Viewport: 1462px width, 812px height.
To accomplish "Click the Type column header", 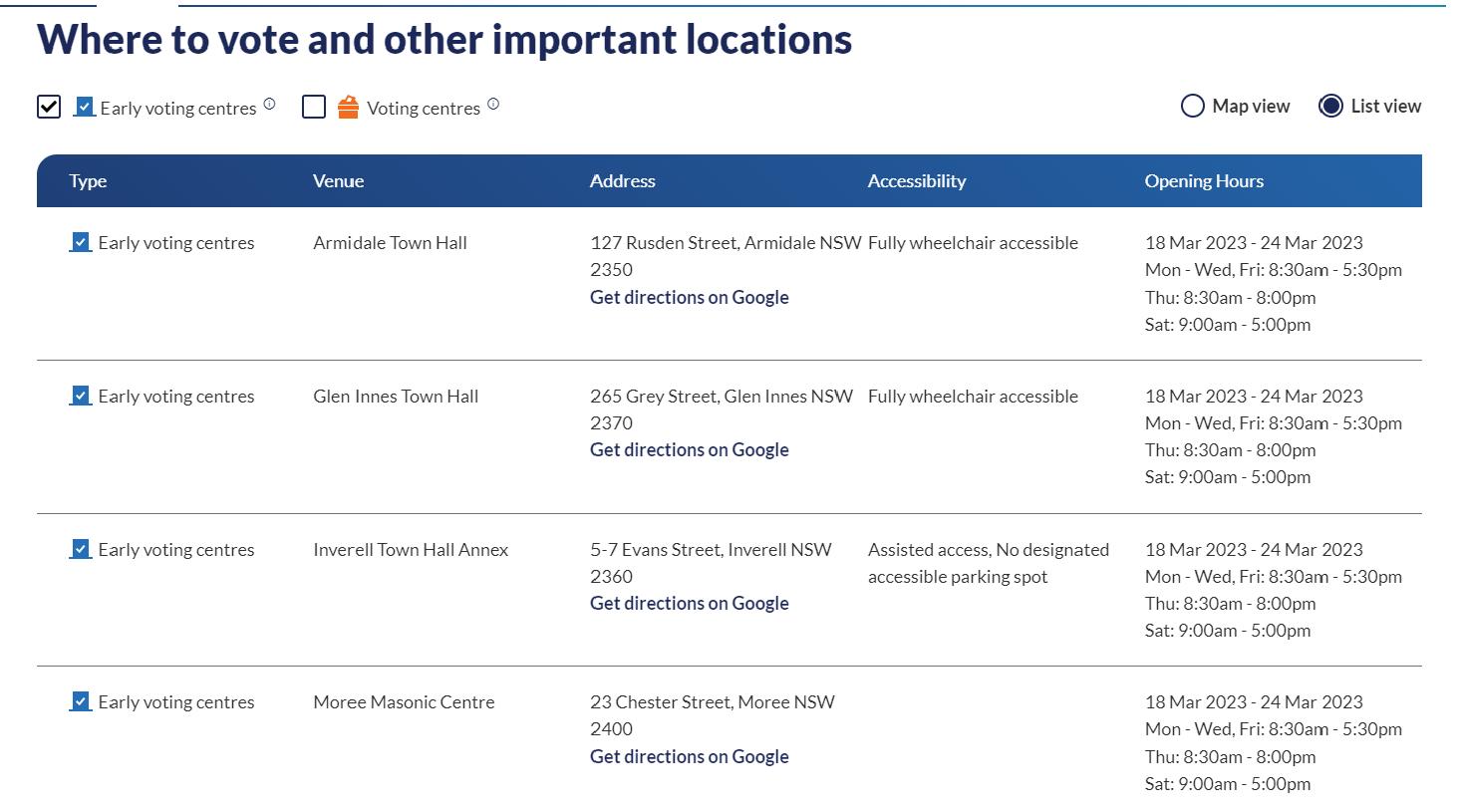I will coord(88,180).
